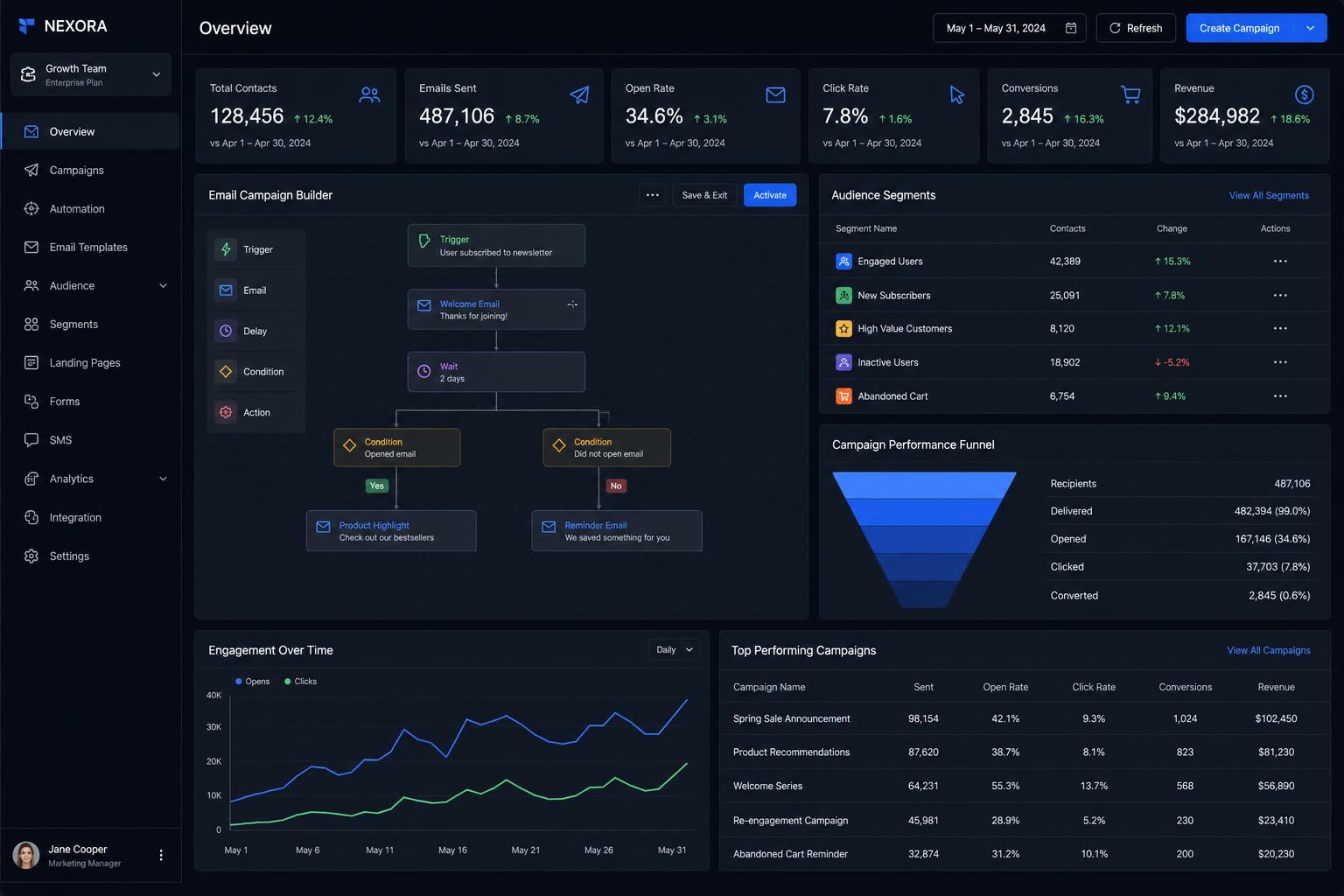The height and width of the screenshot is (896, 1344).
Task: Go to Forms in sidebar
Action: point(91,402)
